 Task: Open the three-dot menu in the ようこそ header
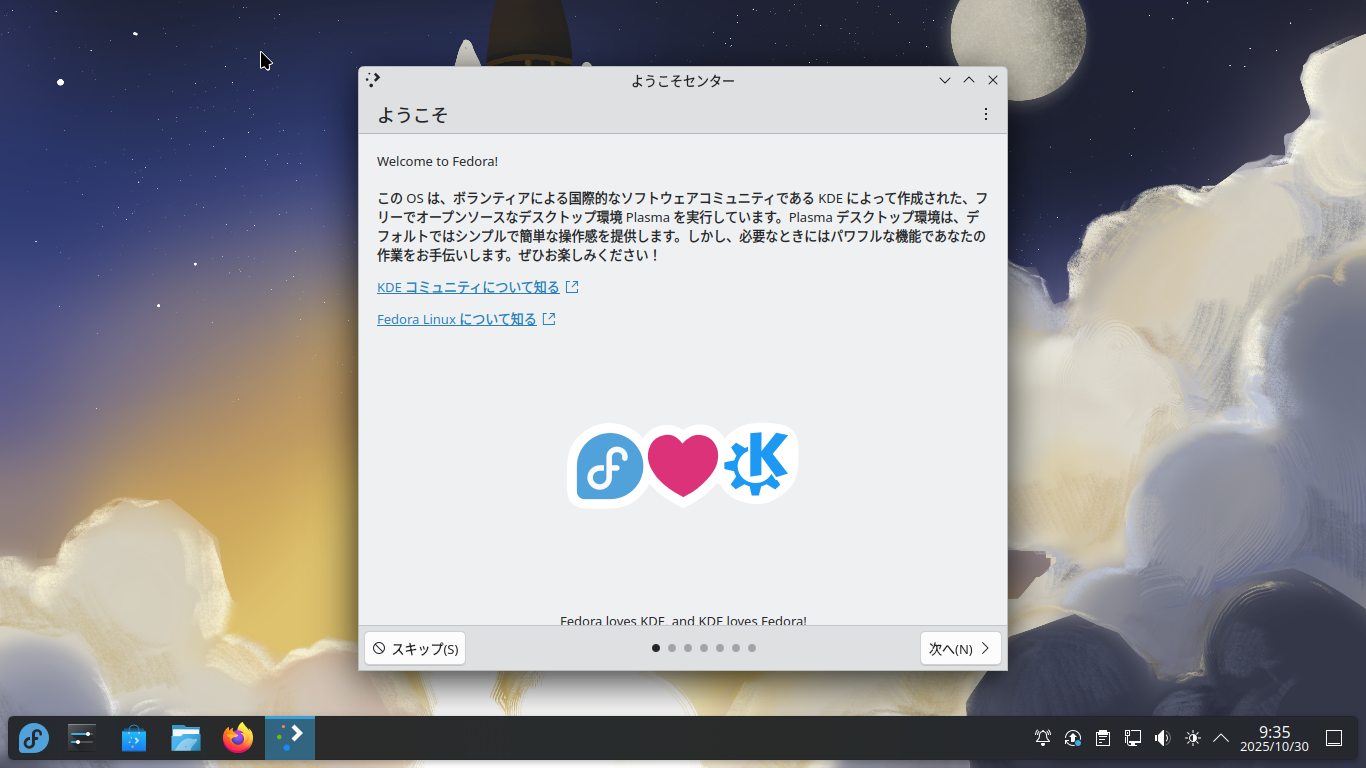point(986,115)
